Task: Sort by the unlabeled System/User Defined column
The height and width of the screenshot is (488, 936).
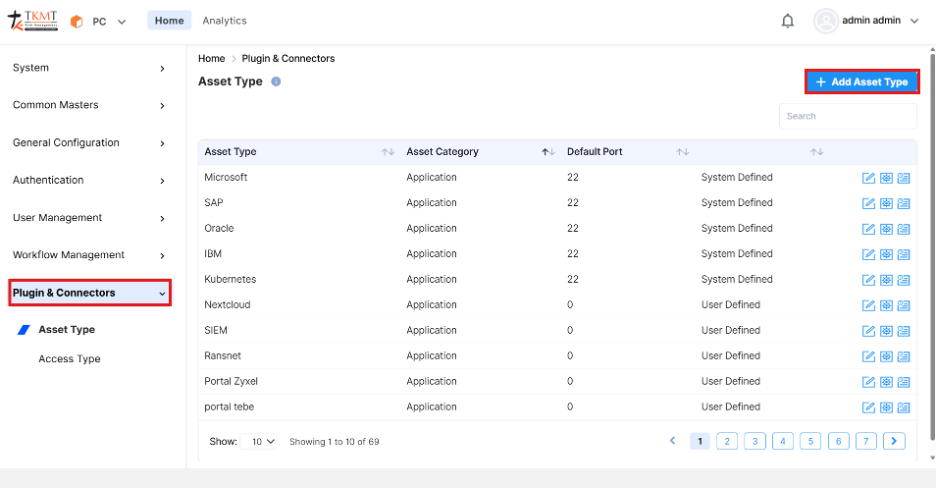Action: tap(817, 152)
